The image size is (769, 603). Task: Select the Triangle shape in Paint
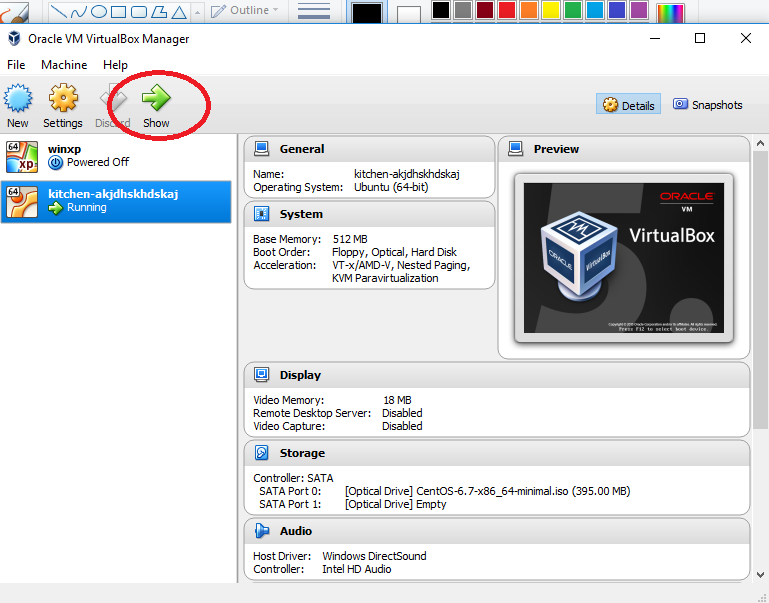(179, 12)
